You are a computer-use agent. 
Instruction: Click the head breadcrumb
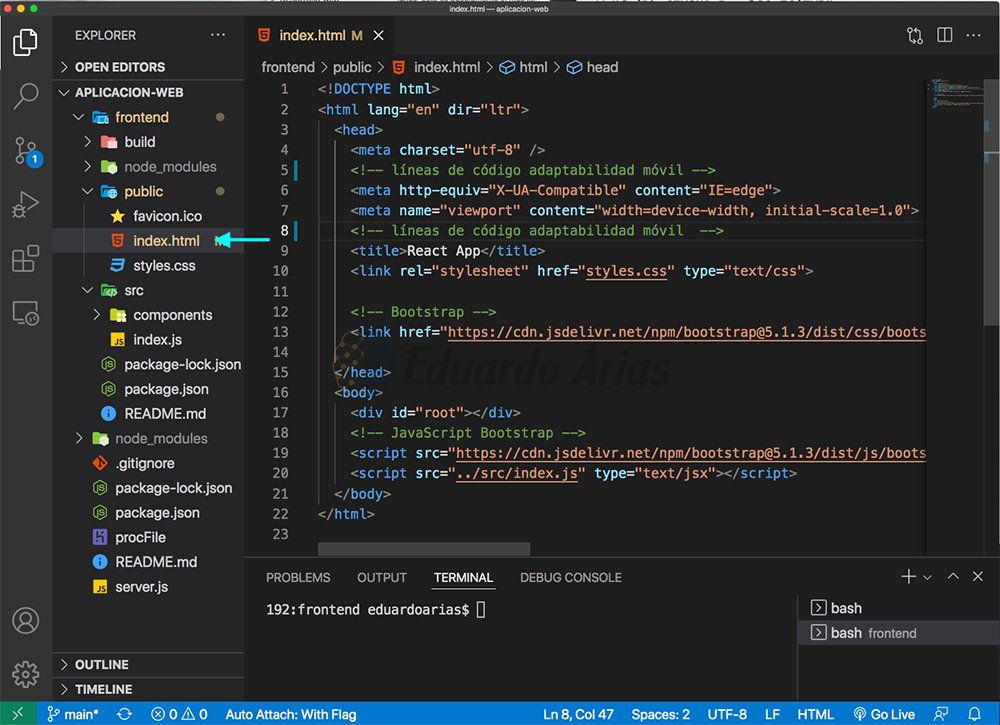592,67
